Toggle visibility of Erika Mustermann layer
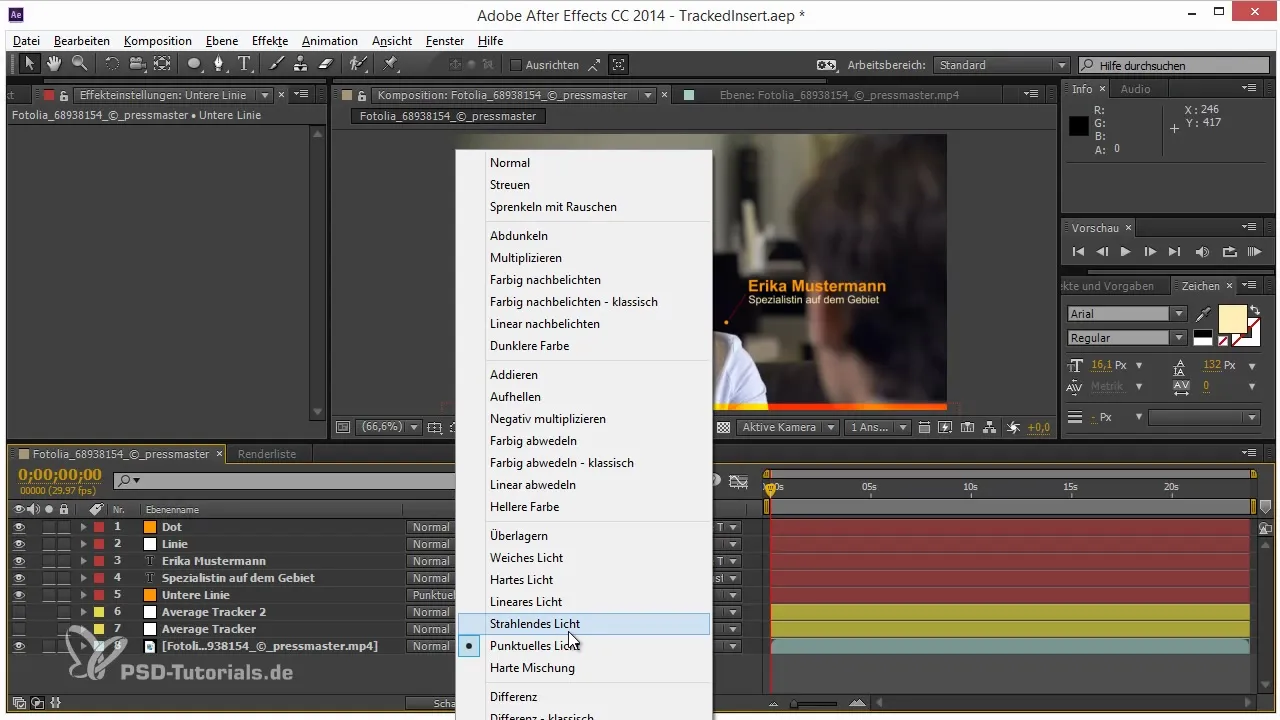 point(19,561)
